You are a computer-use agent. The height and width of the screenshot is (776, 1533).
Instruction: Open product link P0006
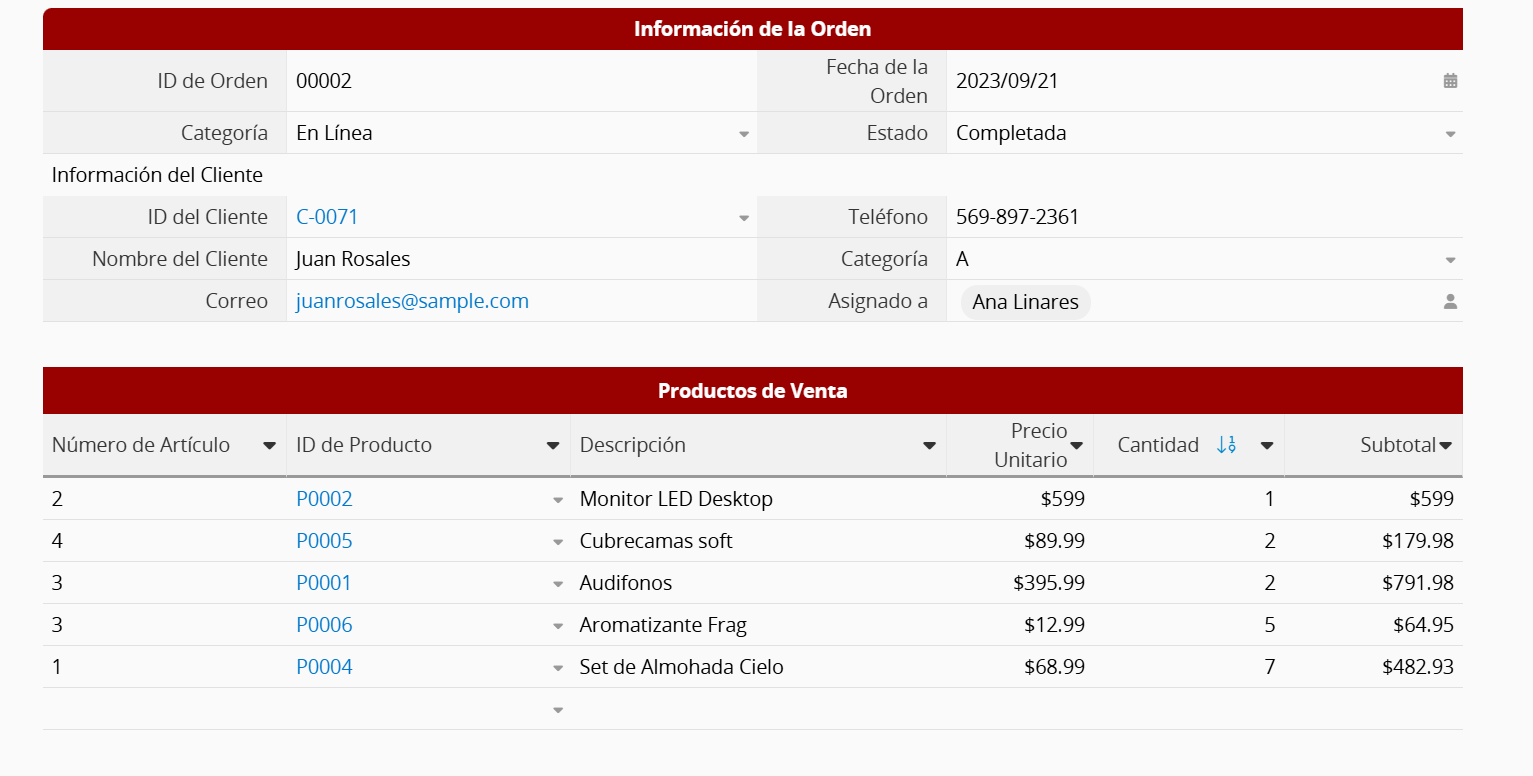[x=324, y=625]
